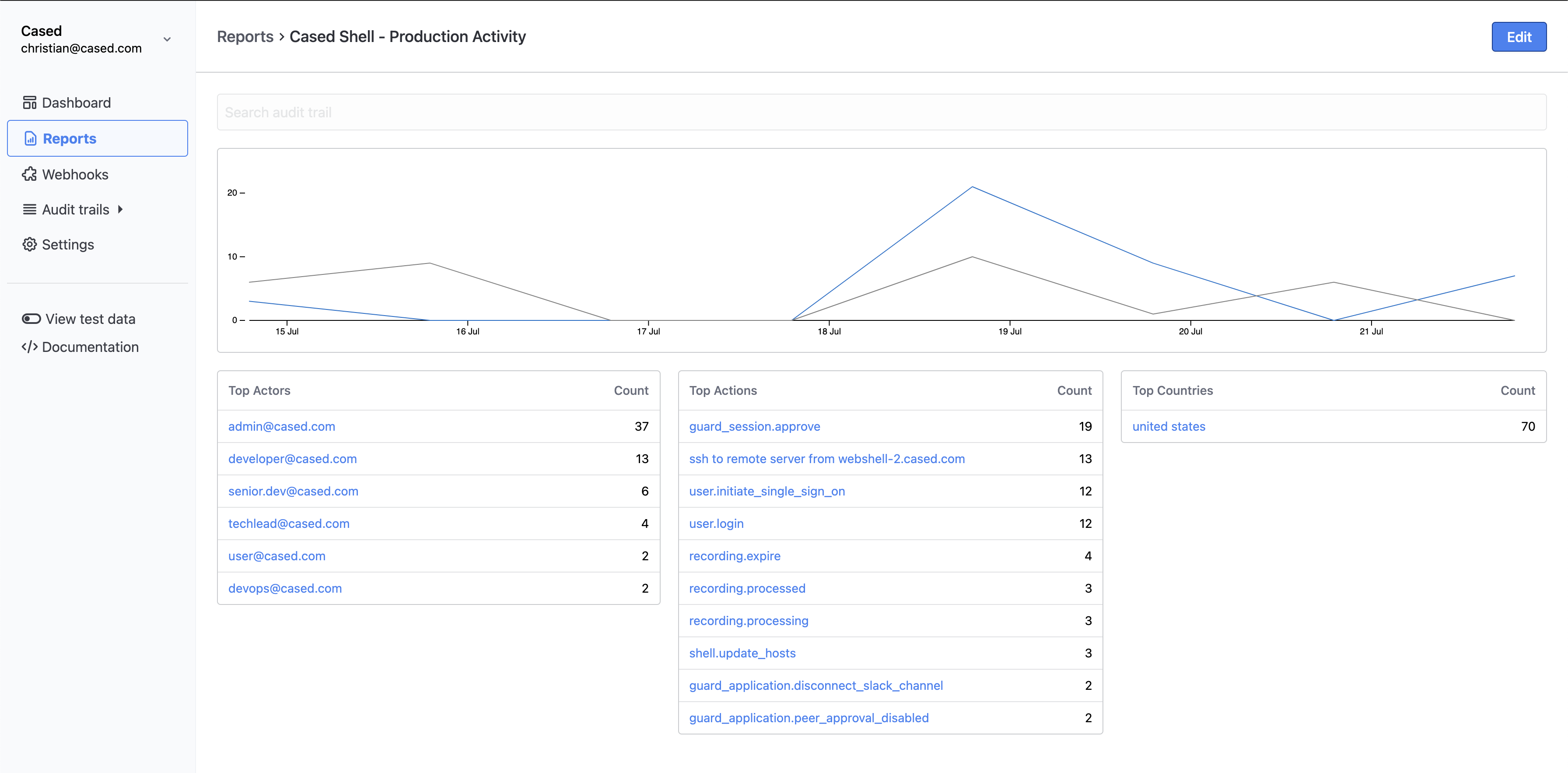
Task: Expand the Audit trails submenu arrow
Action: pos(120,210)
